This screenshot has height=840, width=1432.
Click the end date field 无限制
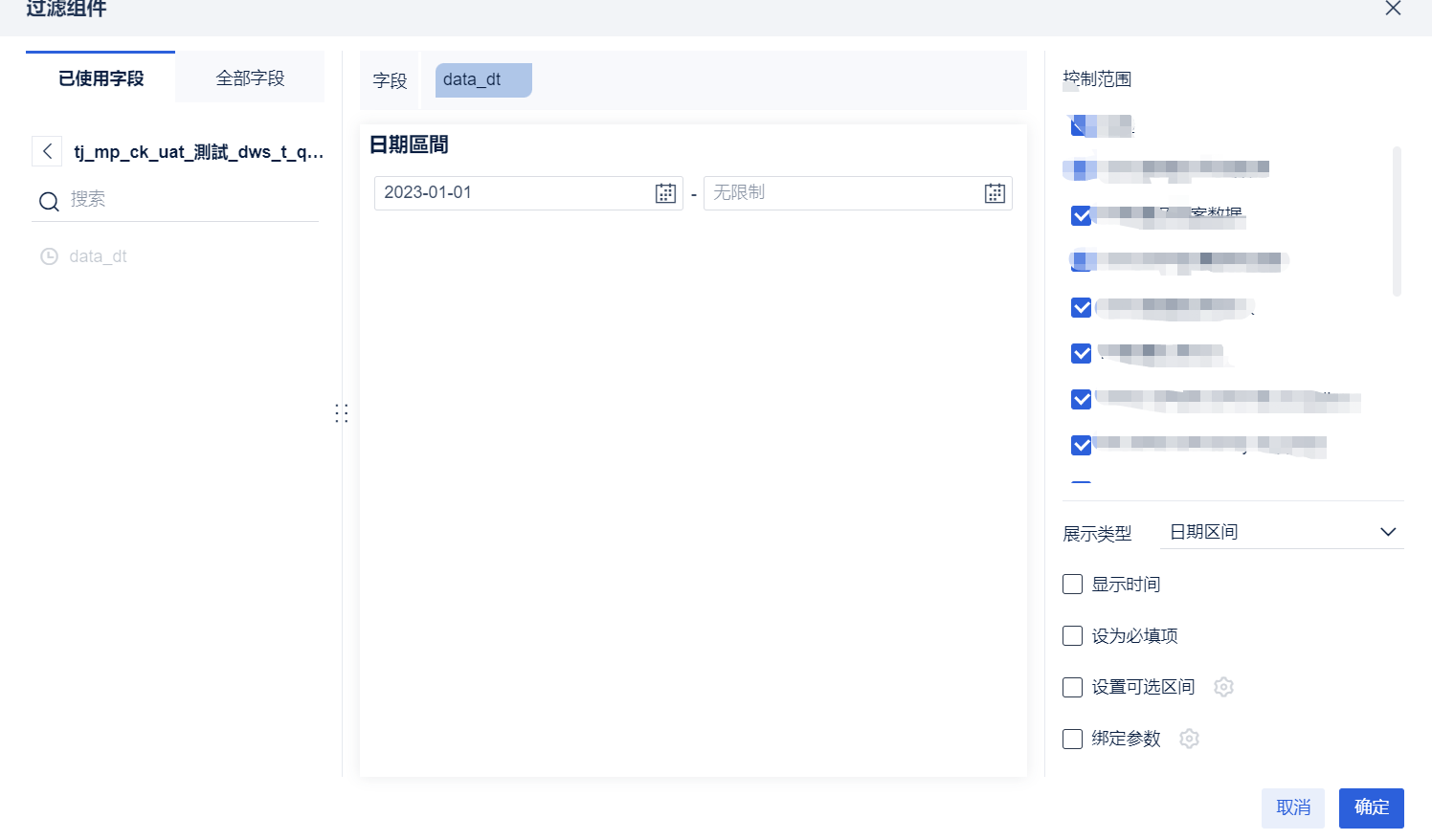858,193
